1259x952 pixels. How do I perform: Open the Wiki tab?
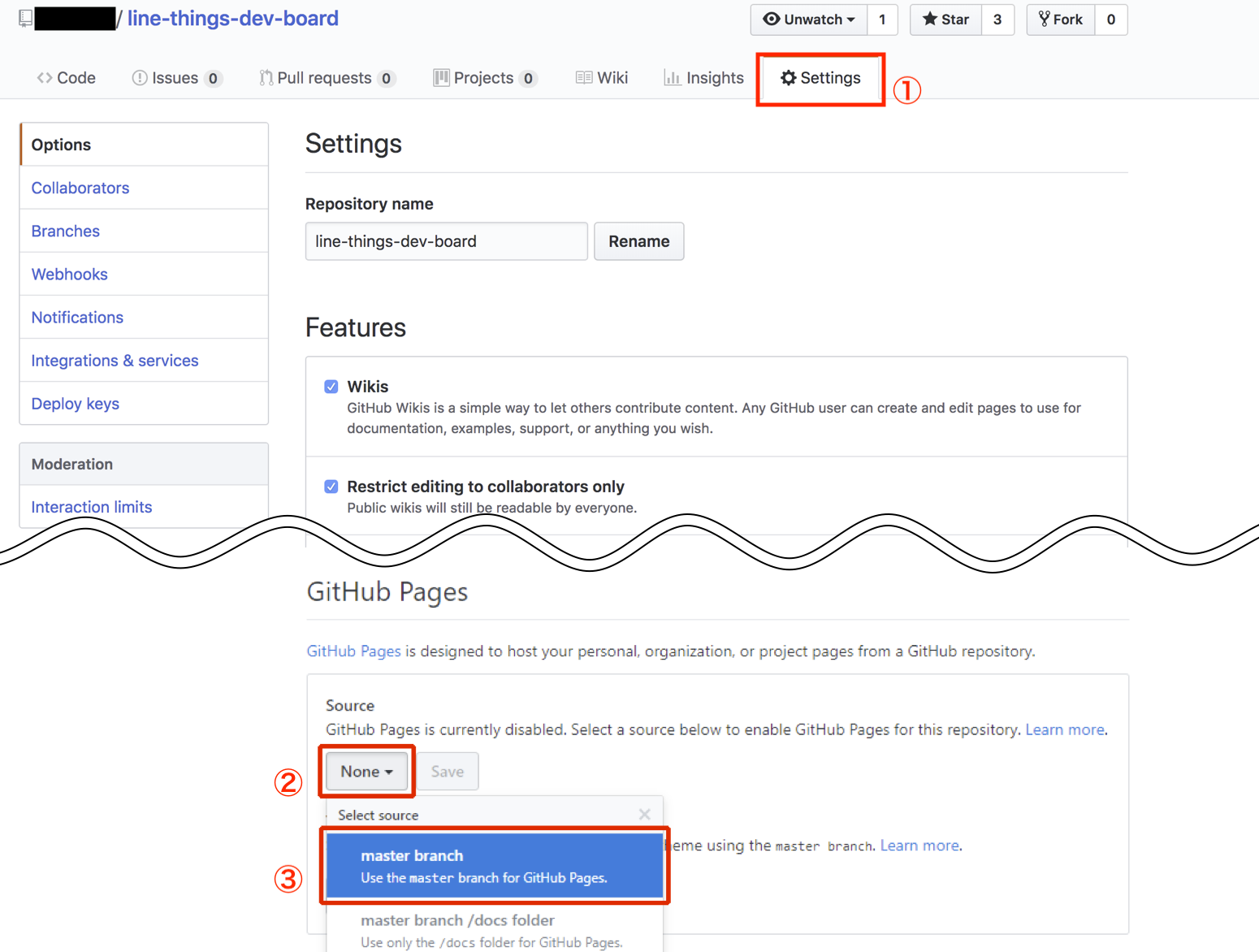tap(602, 78)
